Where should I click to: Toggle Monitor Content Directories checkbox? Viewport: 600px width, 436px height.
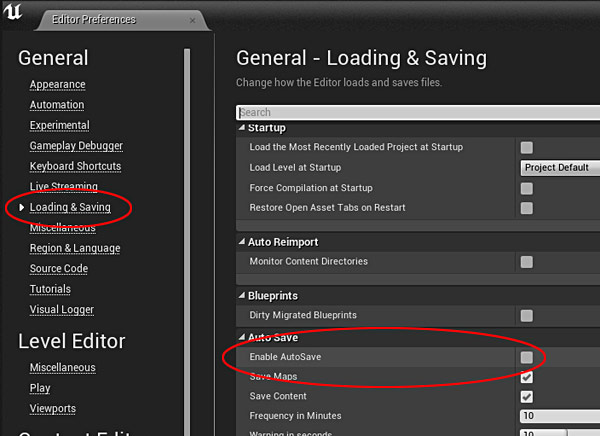click(x=527, y=262)
